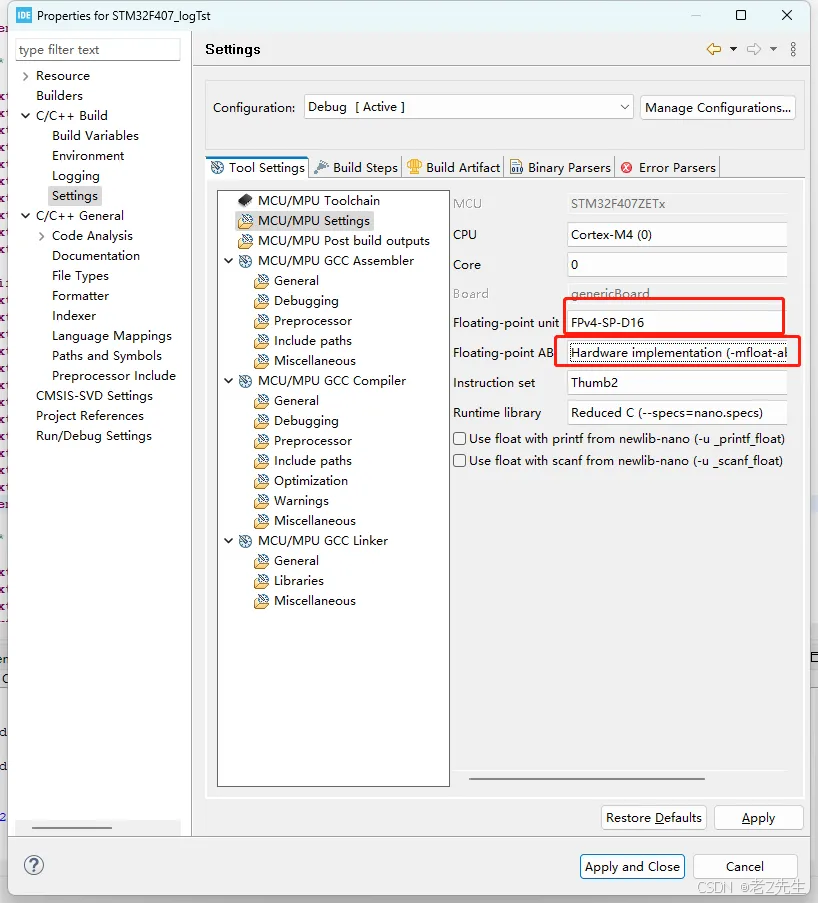Click the Build Artifact trophy icon
818x903 pixels.
414,167
